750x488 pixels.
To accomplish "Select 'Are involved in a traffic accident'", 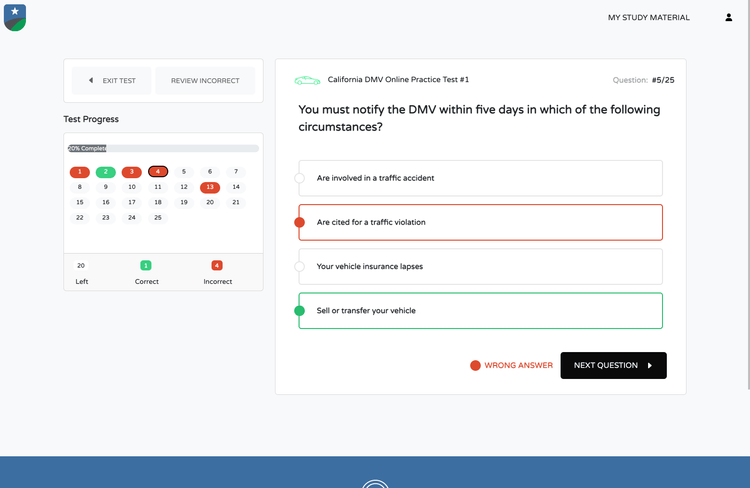I will [x=480, y=178].
